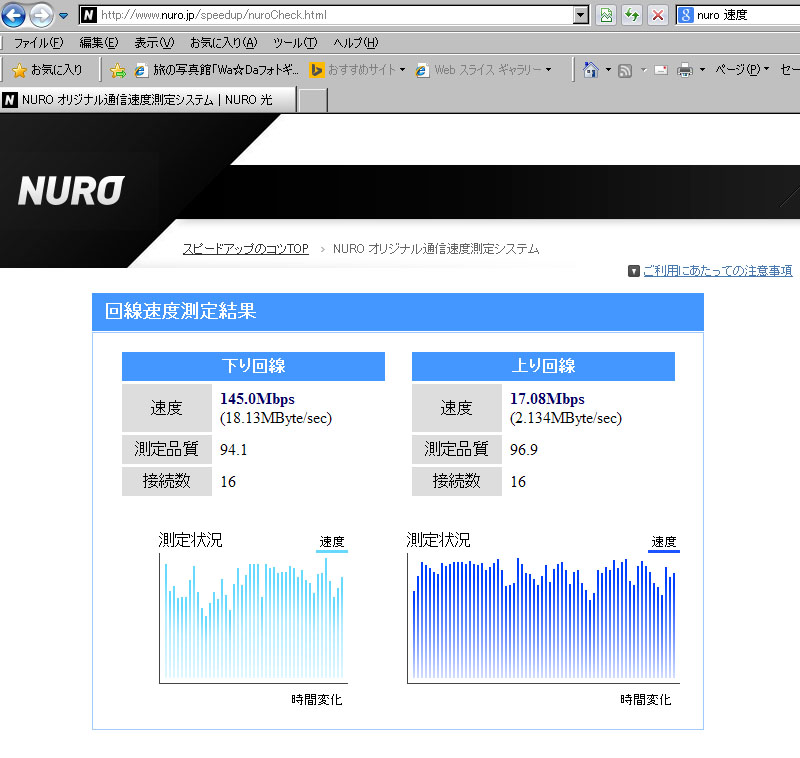This screenshot has width=800, height=758.
Task: Click the 96.9 measurement quality value
Action: point(523,450)
